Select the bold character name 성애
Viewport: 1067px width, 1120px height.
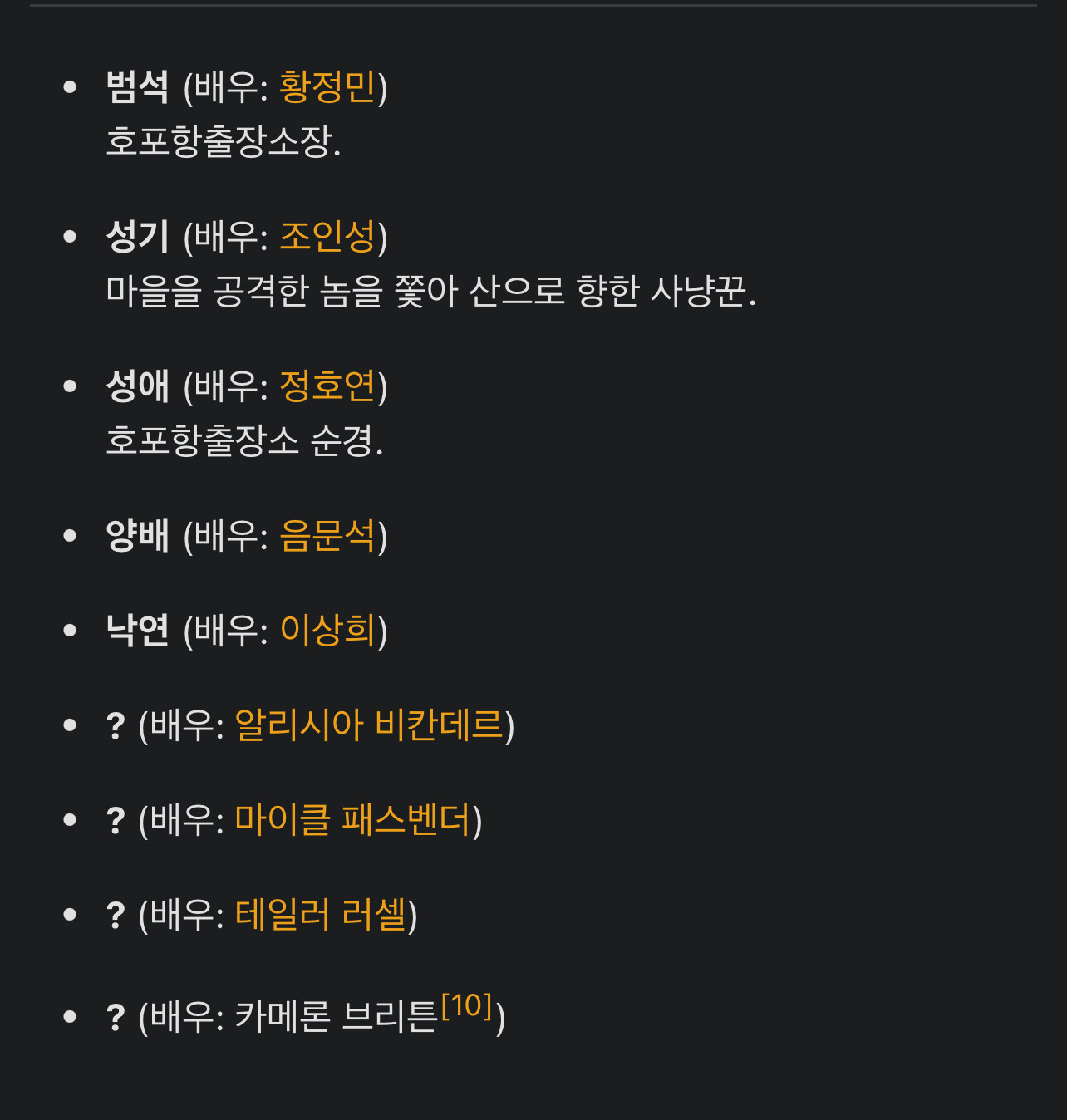[138, 386]
